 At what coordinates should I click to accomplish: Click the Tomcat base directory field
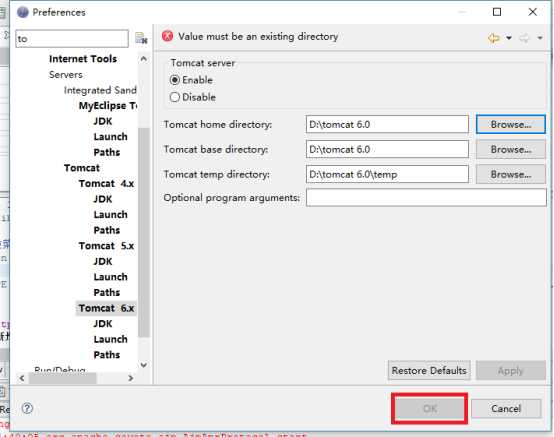point(387,149)
